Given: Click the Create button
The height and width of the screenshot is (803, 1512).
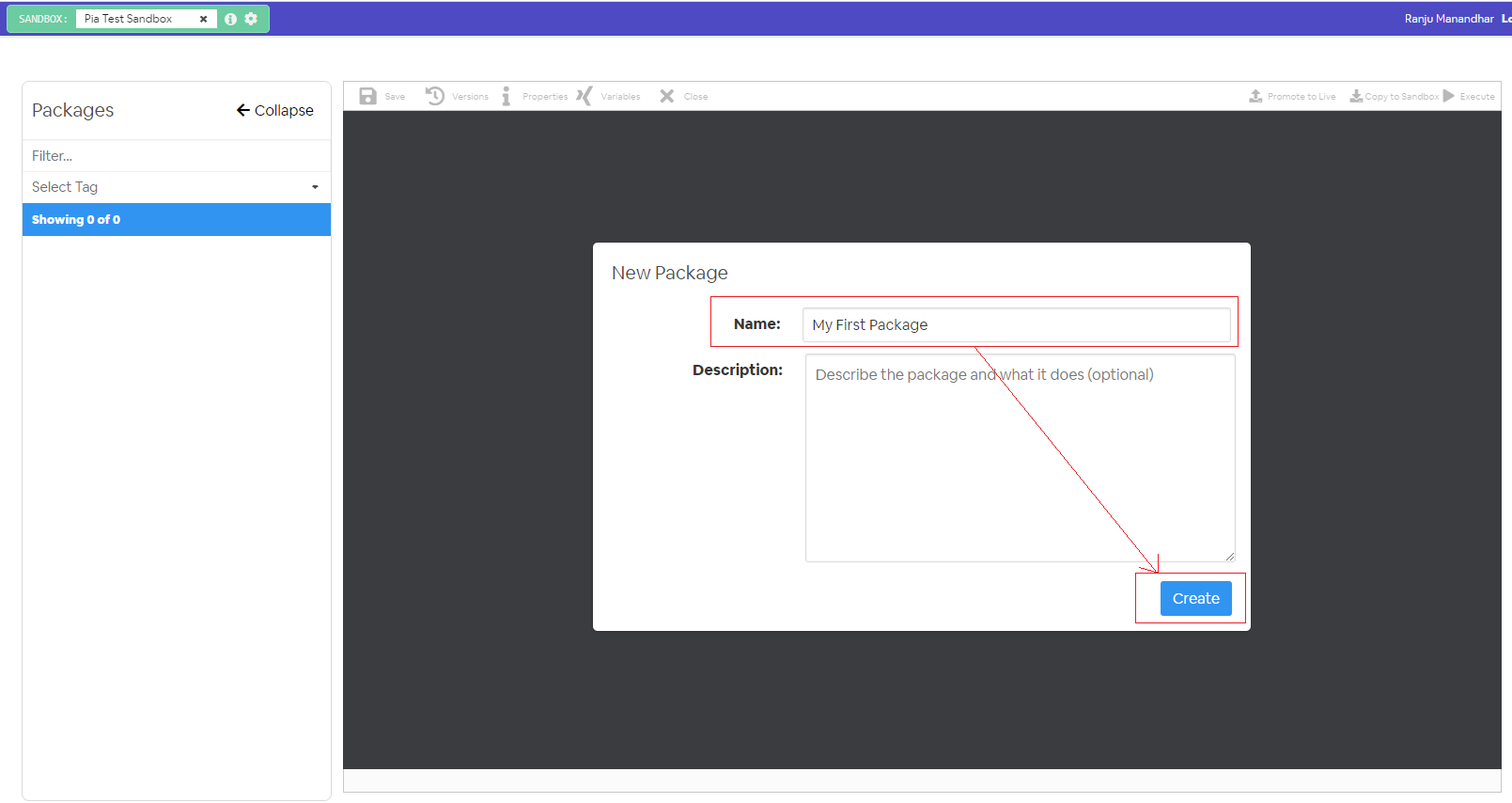Looking at the screenshot, I should coord(1195,598).
